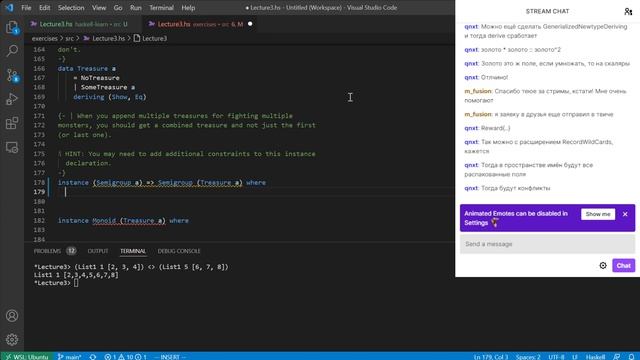Click the Show me button in banner
Image resolution: width=640 pixels, height=360 pixels.
(598, 214)
